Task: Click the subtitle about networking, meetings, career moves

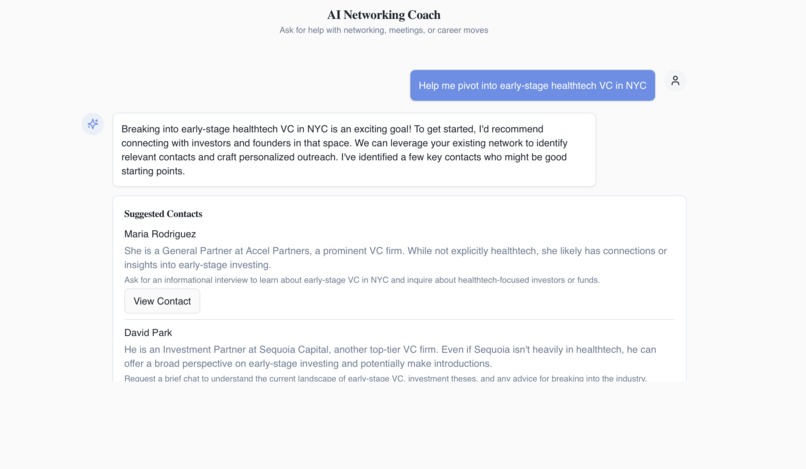Action: coord(383,30)
